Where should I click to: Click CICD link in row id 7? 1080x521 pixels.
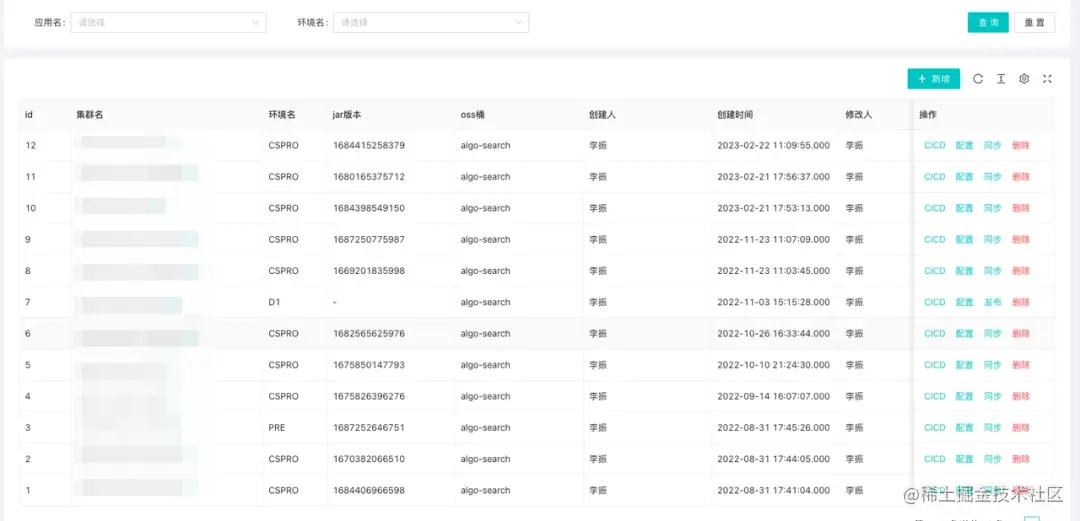(x=935, y=302)
